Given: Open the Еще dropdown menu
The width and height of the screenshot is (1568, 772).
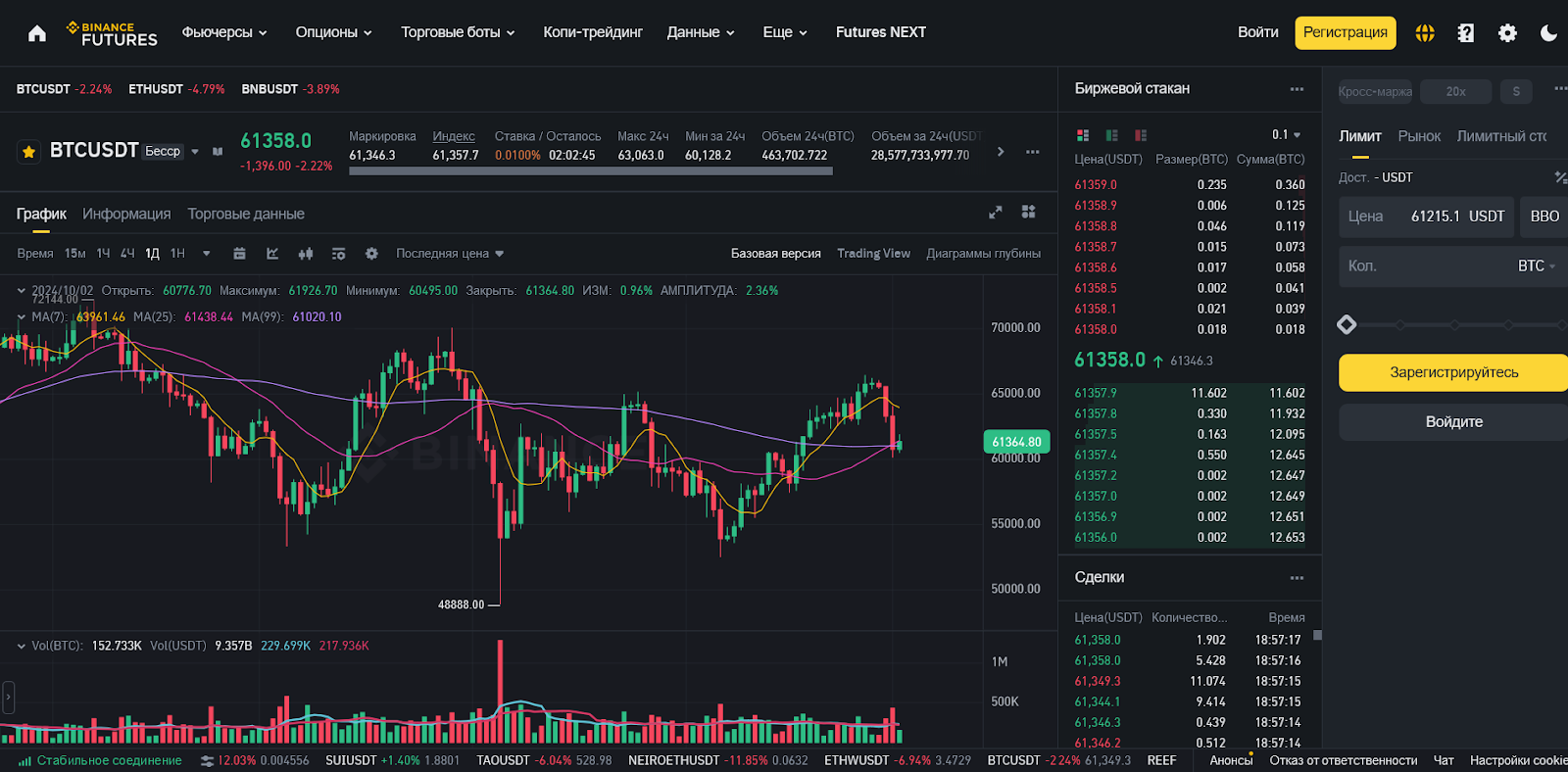Looking at the screenshot, I should click(785, 32).
